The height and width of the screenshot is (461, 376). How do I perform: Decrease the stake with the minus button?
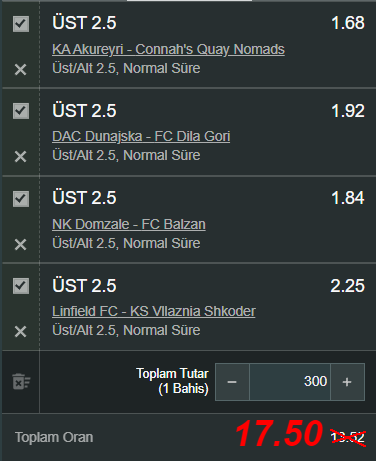232,382
